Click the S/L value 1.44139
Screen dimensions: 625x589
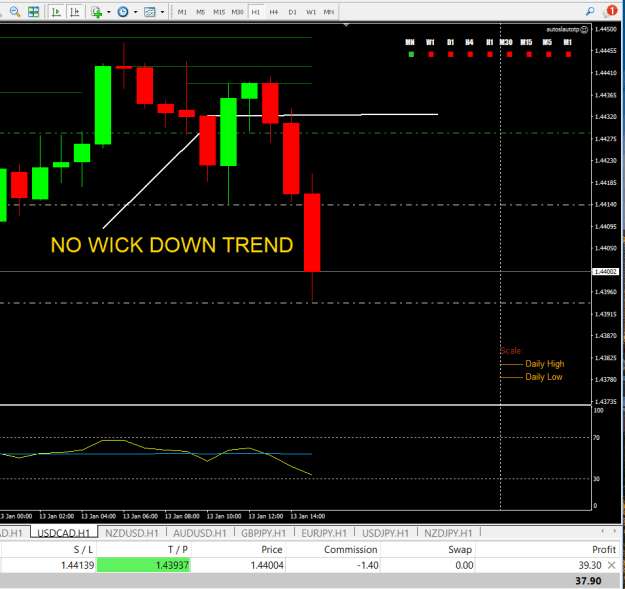[x=78, y=565]
